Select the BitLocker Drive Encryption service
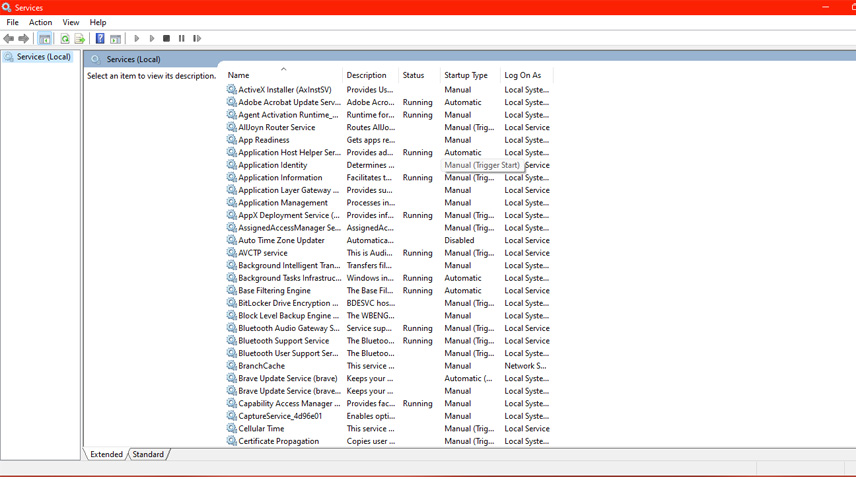The width and height of the screenshot is (856, 482). [x=388, y=303]
